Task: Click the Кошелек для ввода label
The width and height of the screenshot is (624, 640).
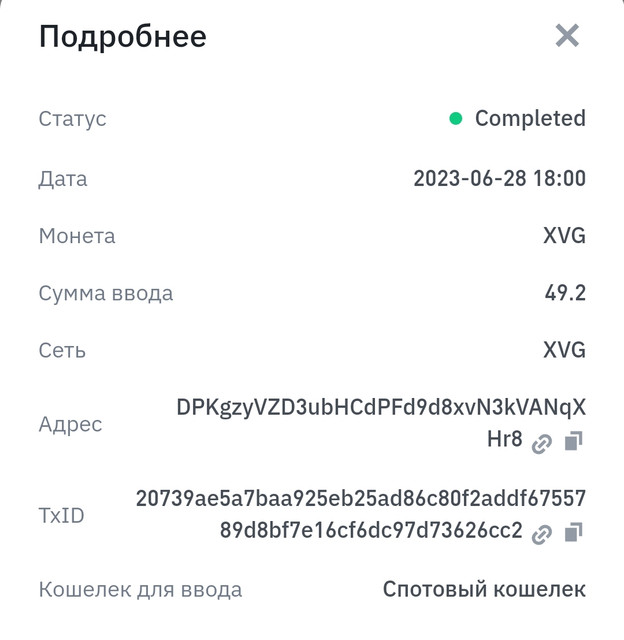Action: point(140,590)
